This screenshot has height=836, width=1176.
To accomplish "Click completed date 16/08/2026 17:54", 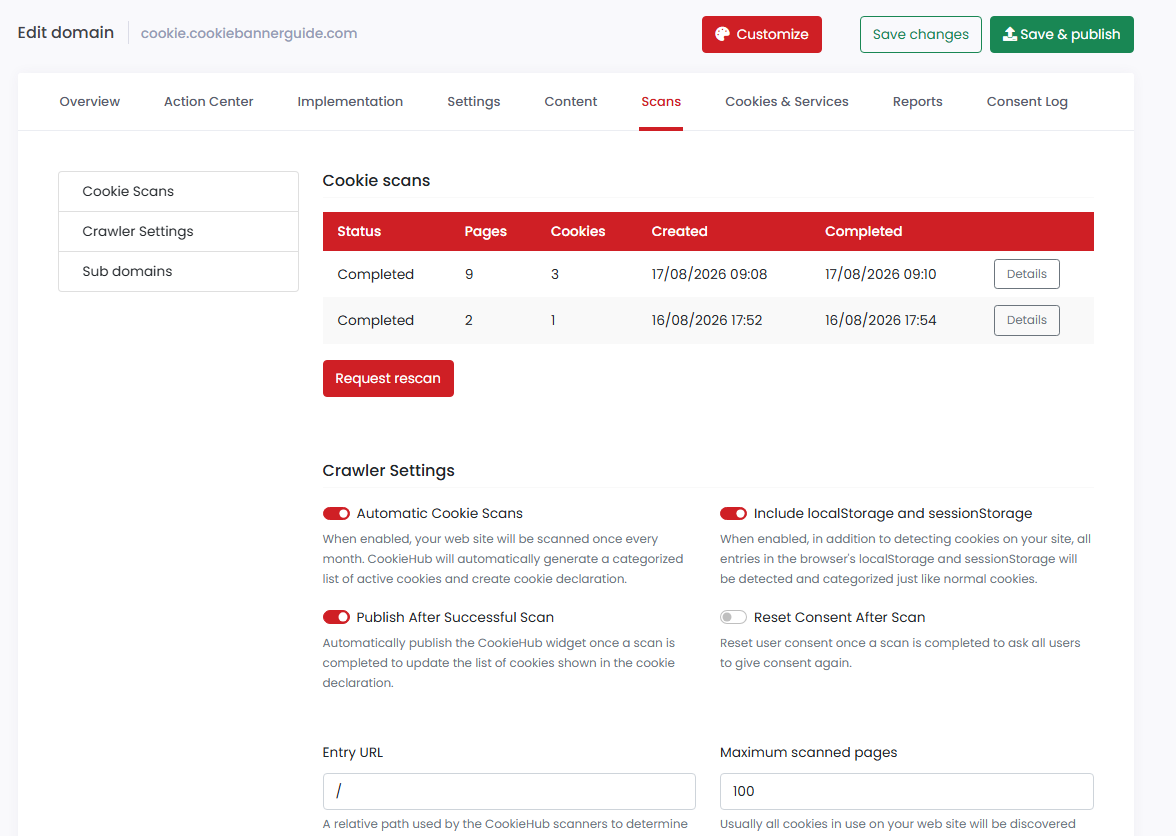I will [x=880, y=320].
